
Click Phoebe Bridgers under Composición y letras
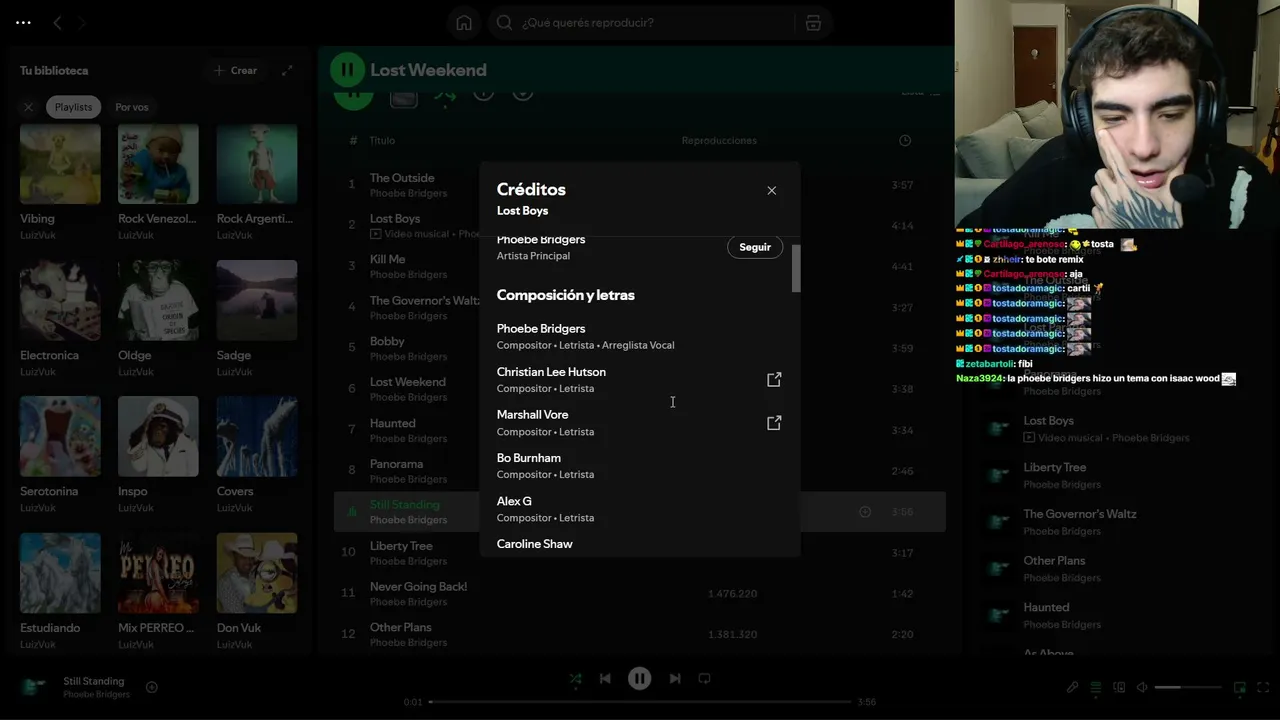coord(541,328)
